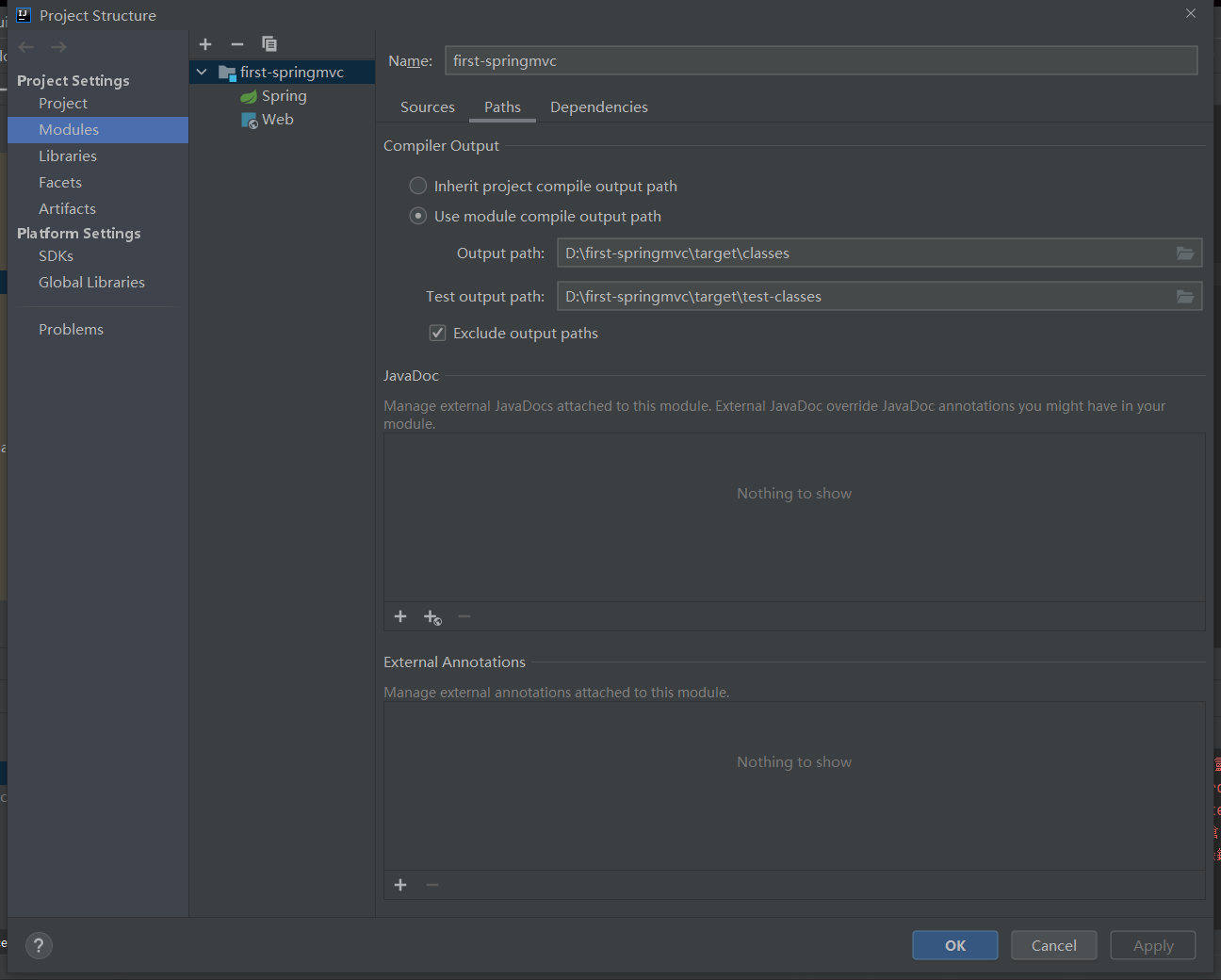1221x980 pixels.
Task: Close the Project Structure dialog
Action: tap(1191, 13)
